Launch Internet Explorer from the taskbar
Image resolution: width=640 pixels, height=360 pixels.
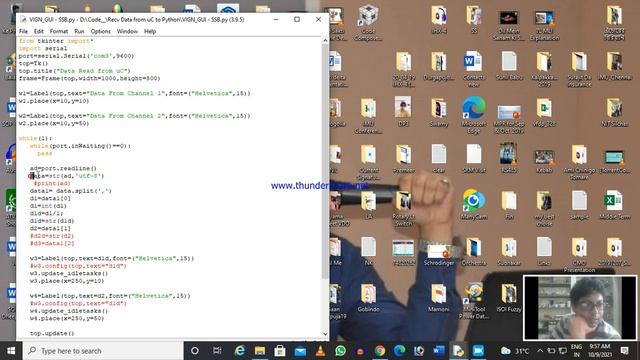click(240, 351)
